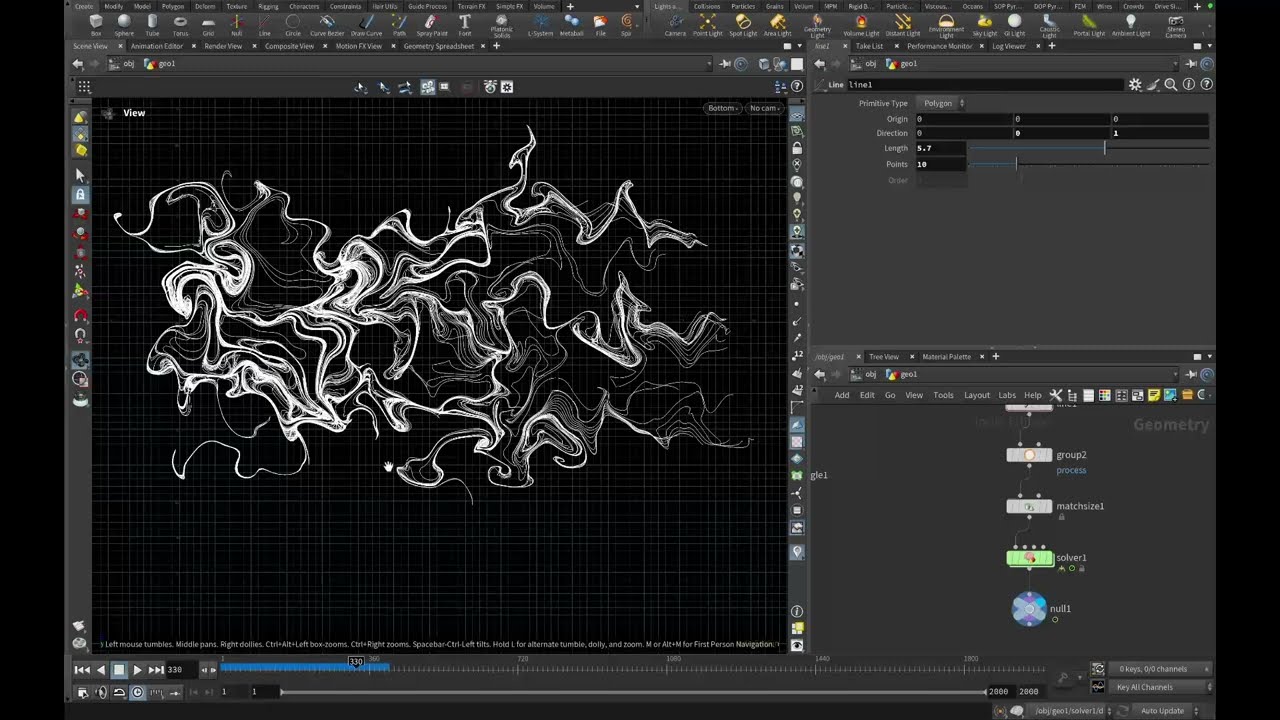This screenshot has height=720, width=1280.
Task: Switch to the Material Palette tab
Action: (x=946, y=357)
